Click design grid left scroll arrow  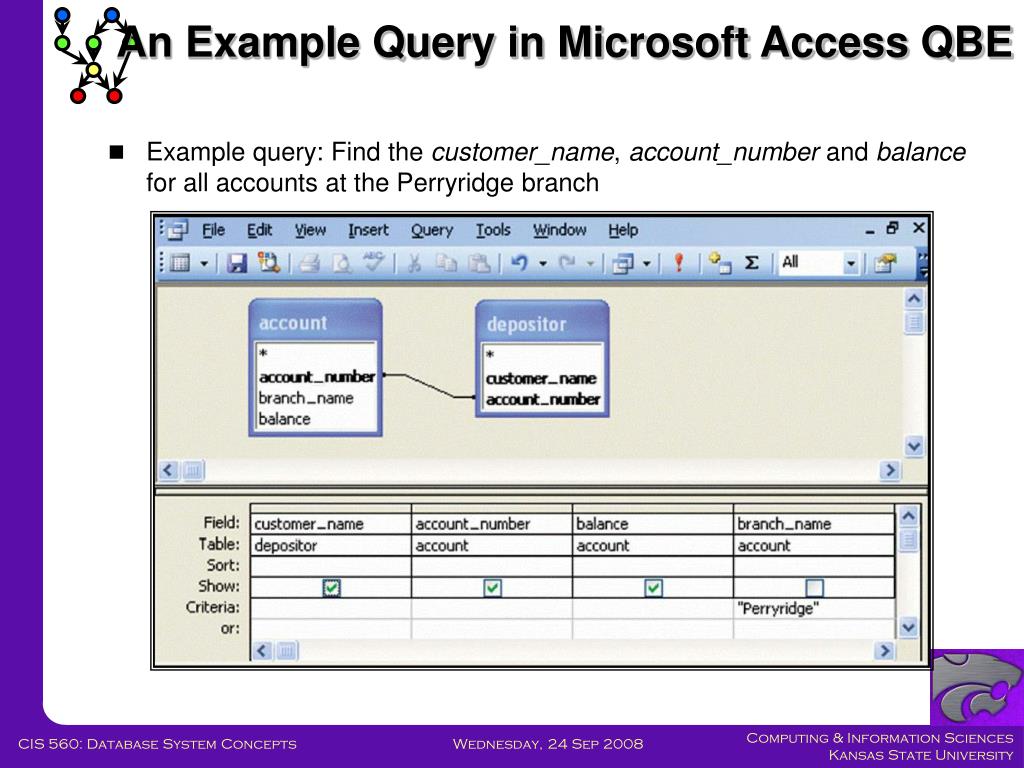[262, 650]
